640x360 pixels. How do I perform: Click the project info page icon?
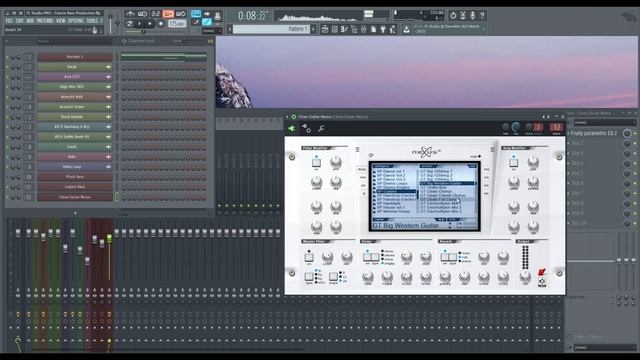(x=373, y=29)
